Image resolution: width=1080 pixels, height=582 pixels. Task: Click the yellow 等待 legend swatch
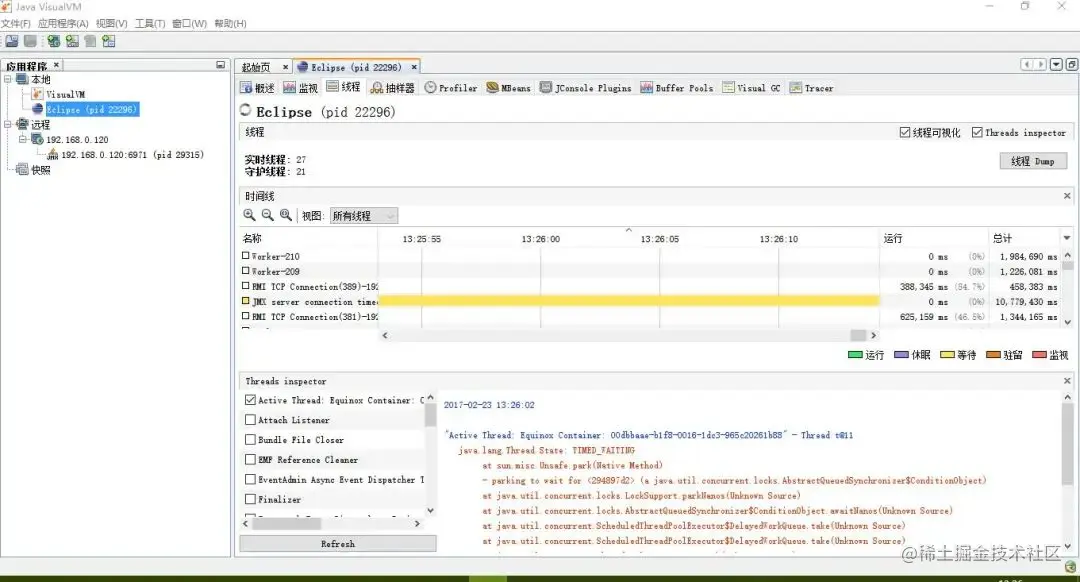coord(947,355)
